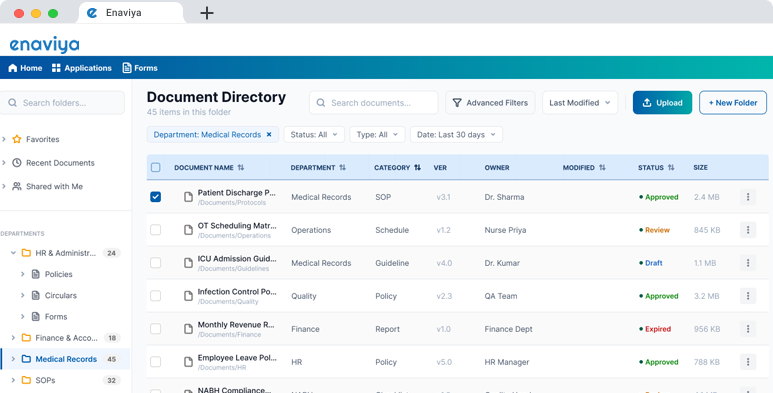
Task: Click the Upload button
Action: pos(662,103)
